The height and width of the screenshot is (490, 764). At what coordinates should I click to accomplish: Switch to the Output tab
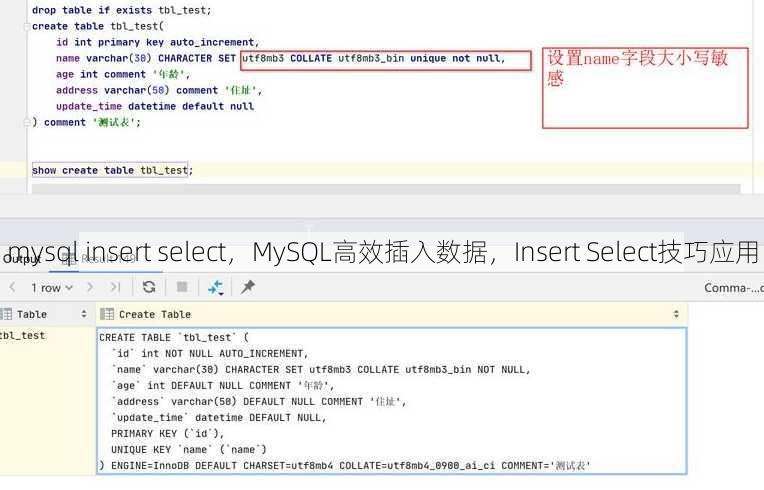pyautogui.click(x=21, y=259)
